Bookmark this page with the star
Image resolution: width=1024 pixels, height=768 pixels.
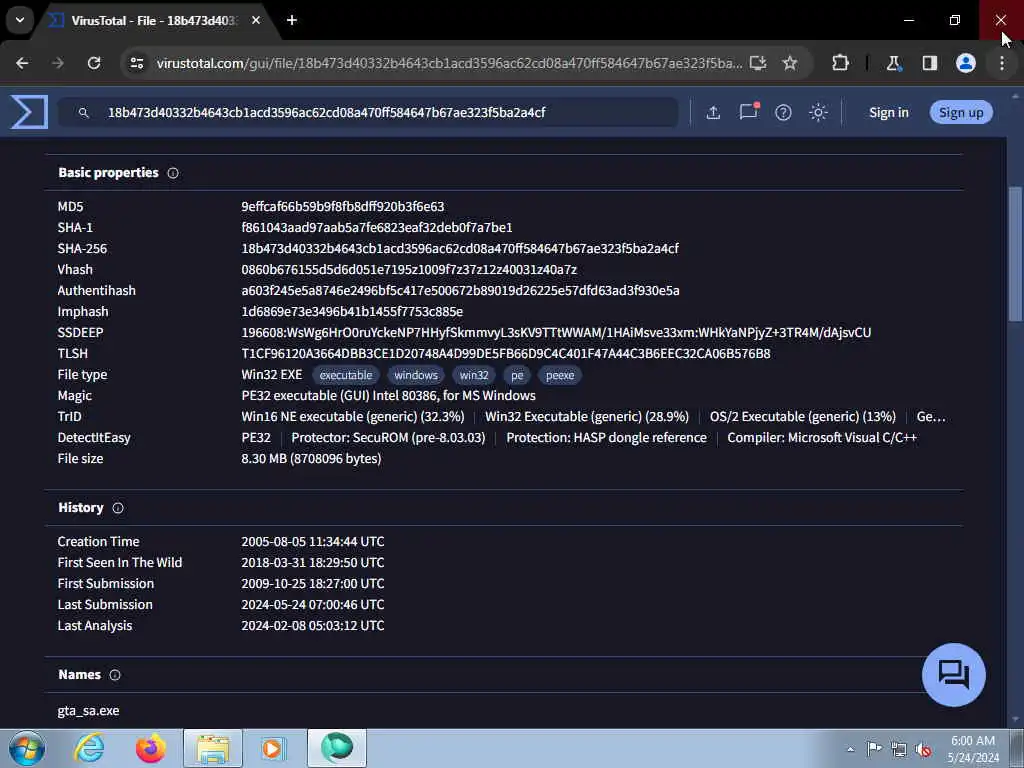pos(790,63)
